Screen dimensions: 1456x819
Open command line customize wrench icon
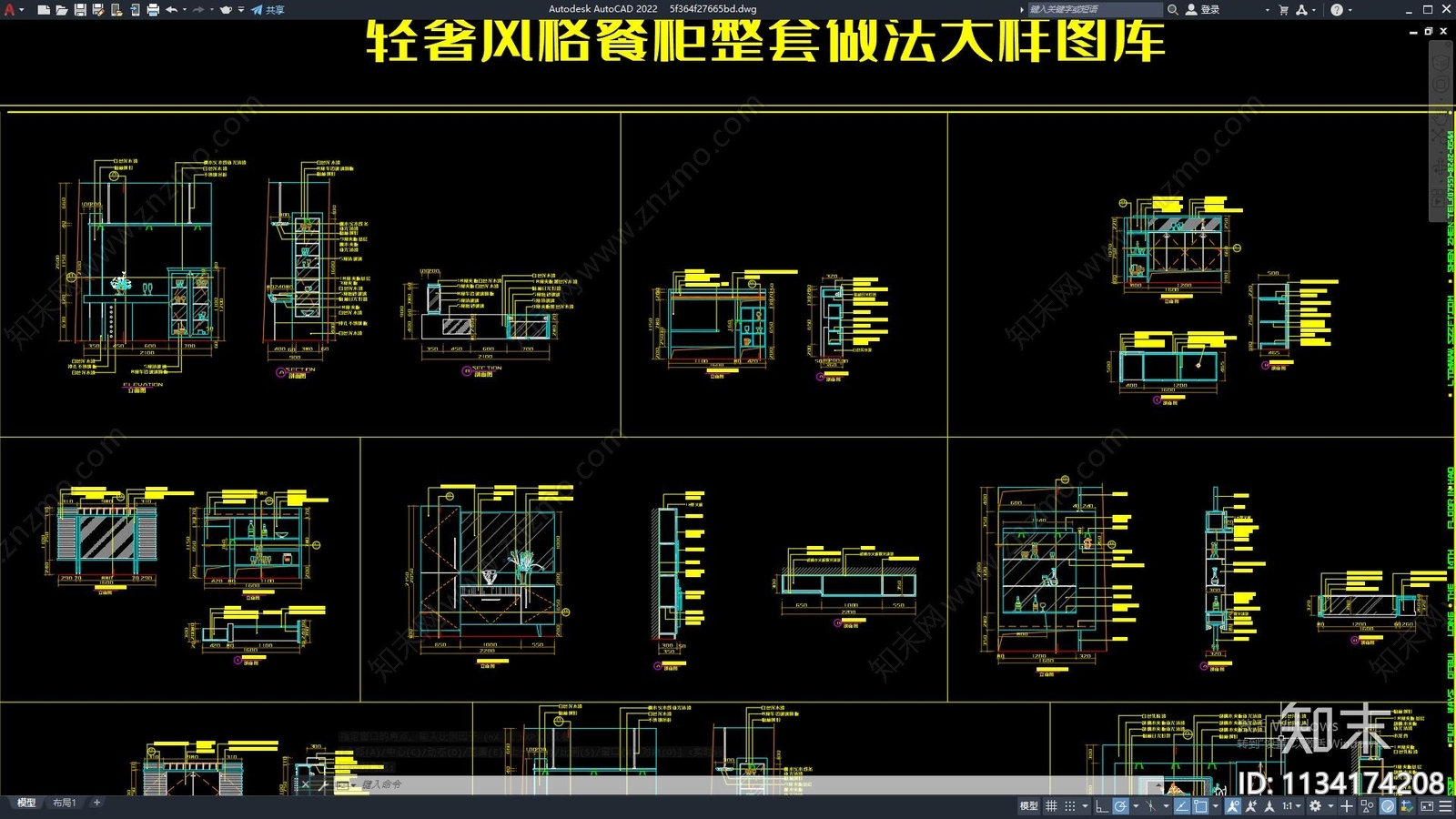[x=324, y=784]
